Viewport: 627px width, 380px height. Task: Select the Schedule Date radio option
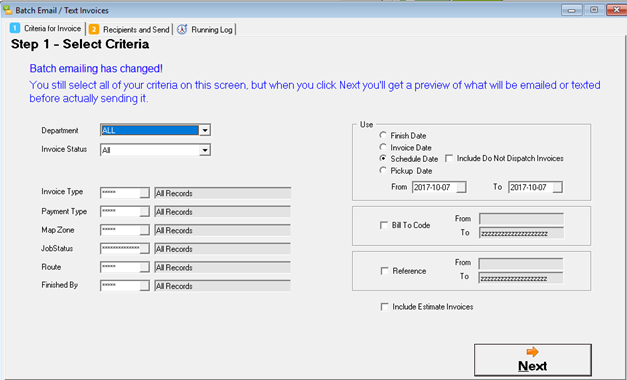click(x=383, y=158)
